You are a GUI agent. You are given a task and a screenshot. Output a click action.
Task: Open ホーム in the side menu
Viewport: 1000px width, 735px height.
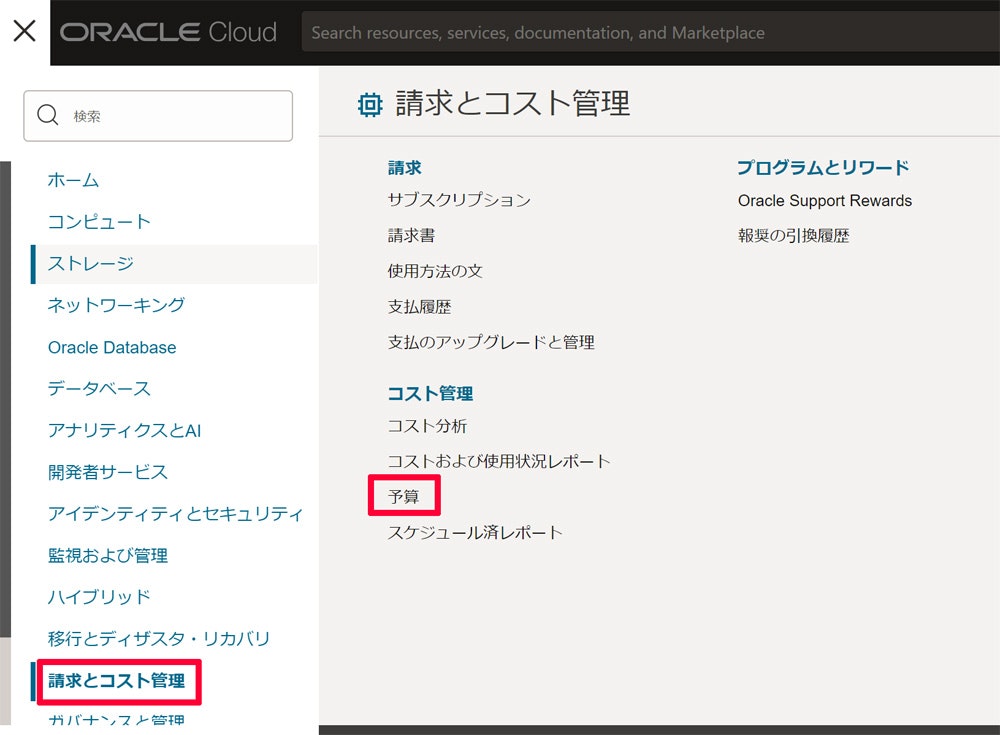coord(73,180)
